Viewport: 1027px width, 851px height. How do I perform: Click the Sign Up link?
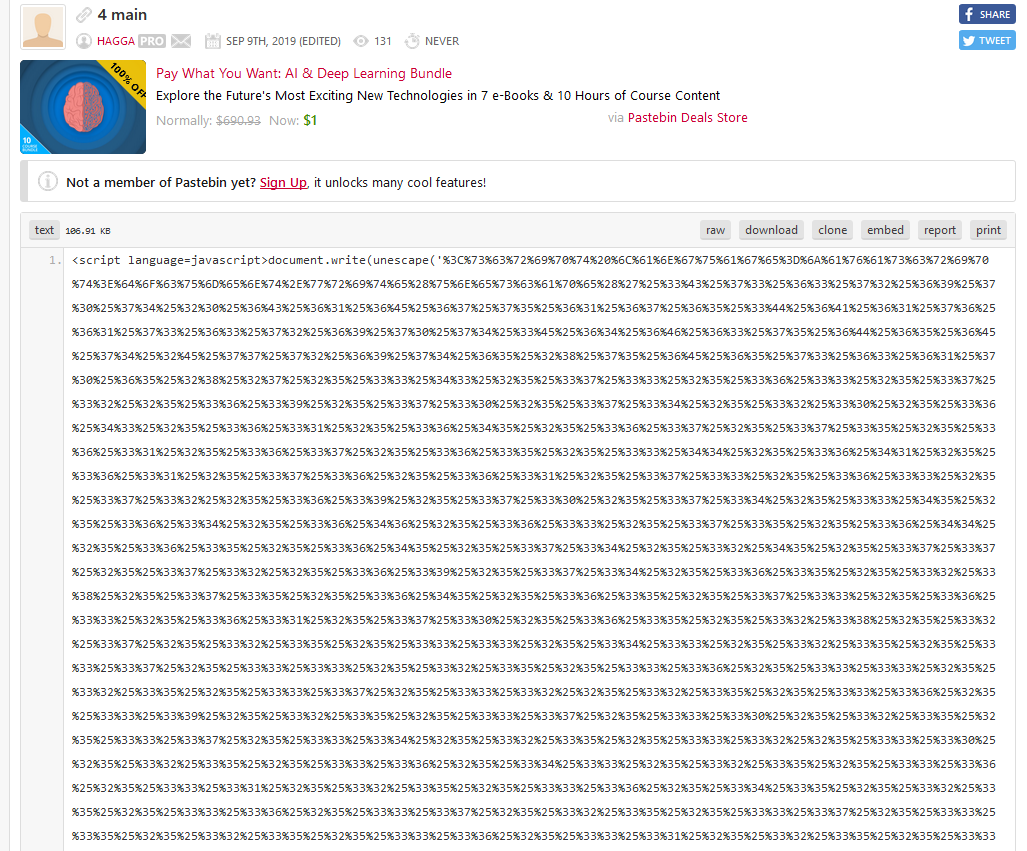tap(283, 183)
